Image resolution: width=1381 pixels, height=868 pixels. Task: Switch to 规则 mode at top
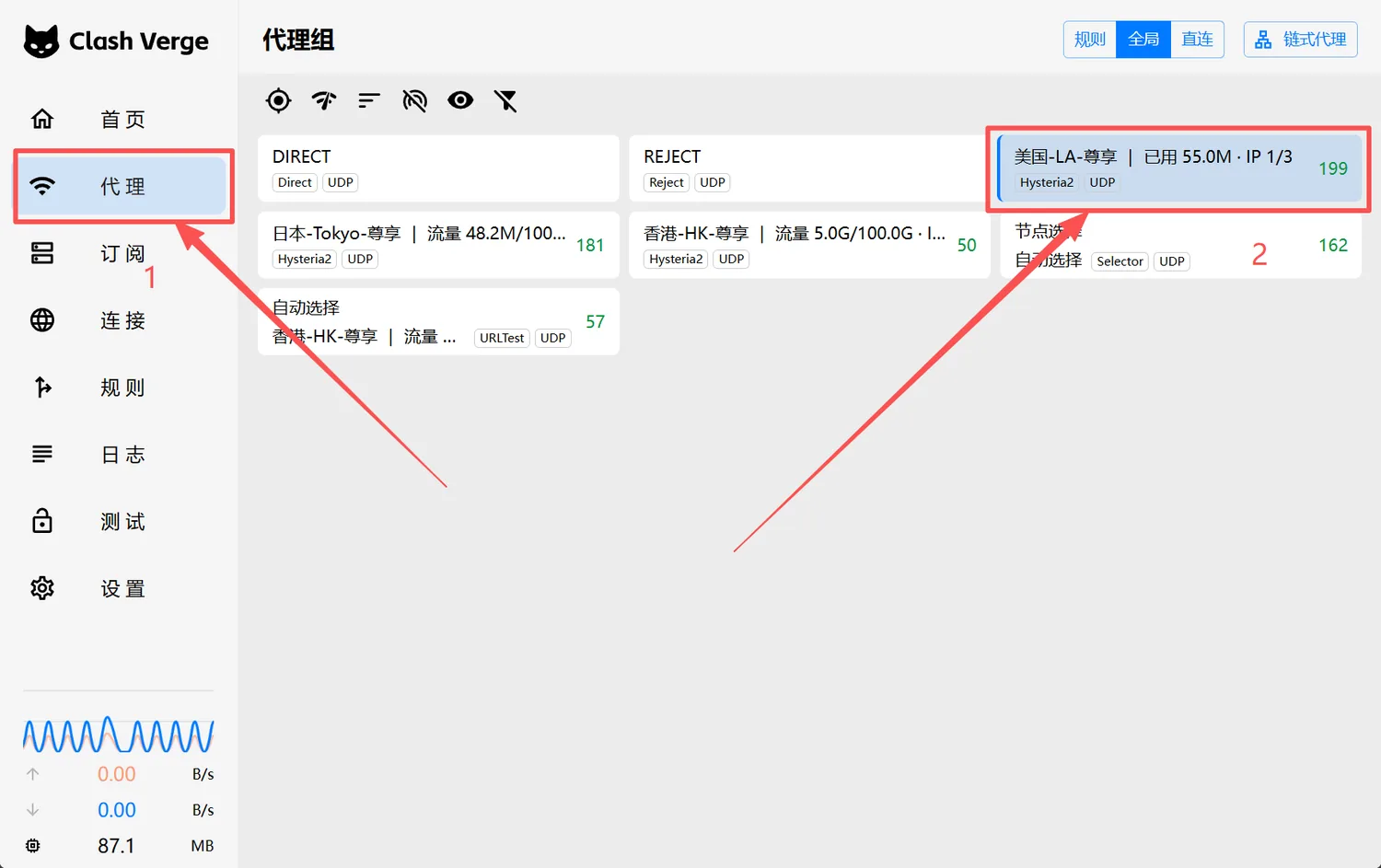tap(1090, 40)
